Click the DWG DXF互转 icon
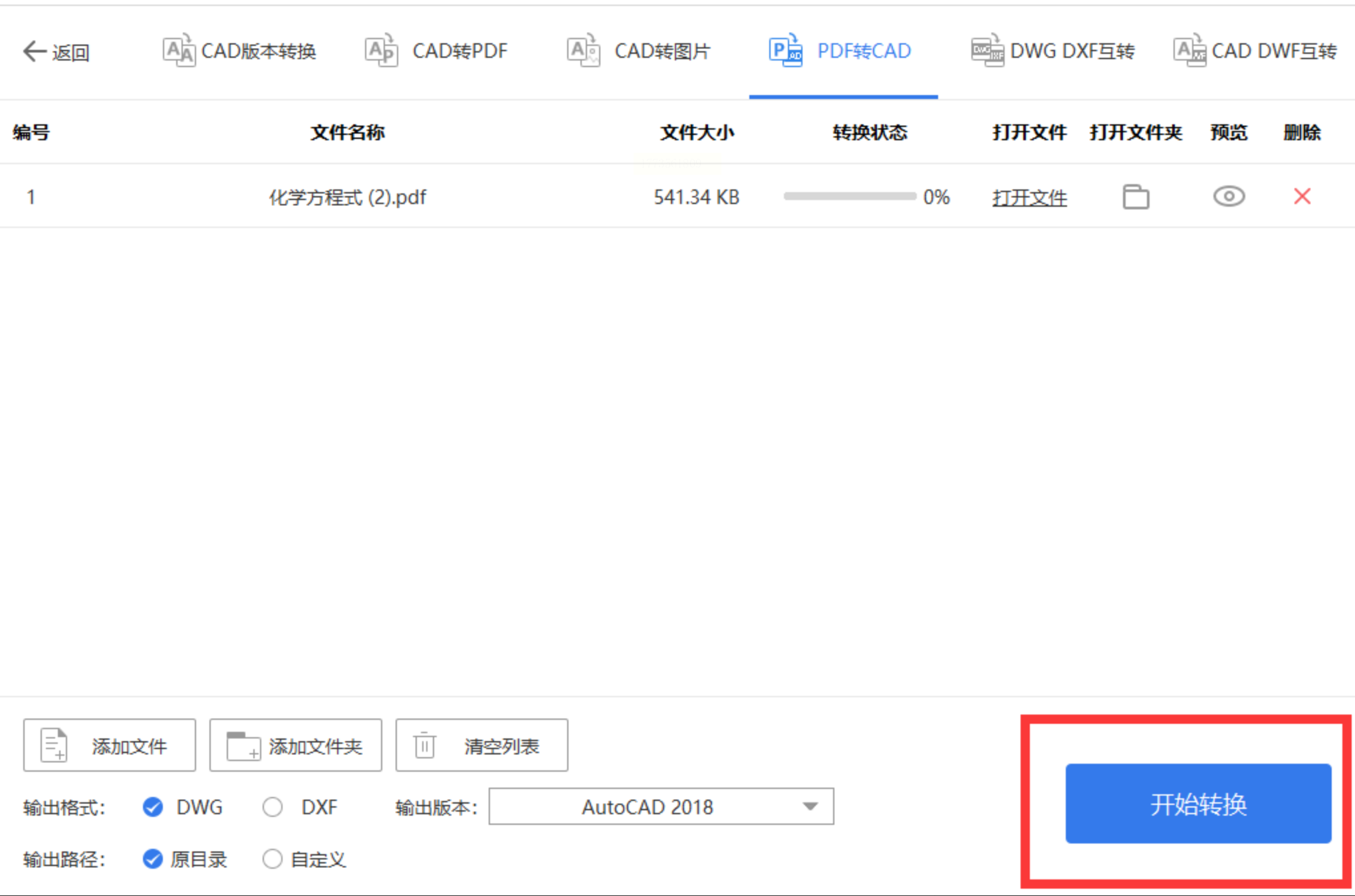 987,51
